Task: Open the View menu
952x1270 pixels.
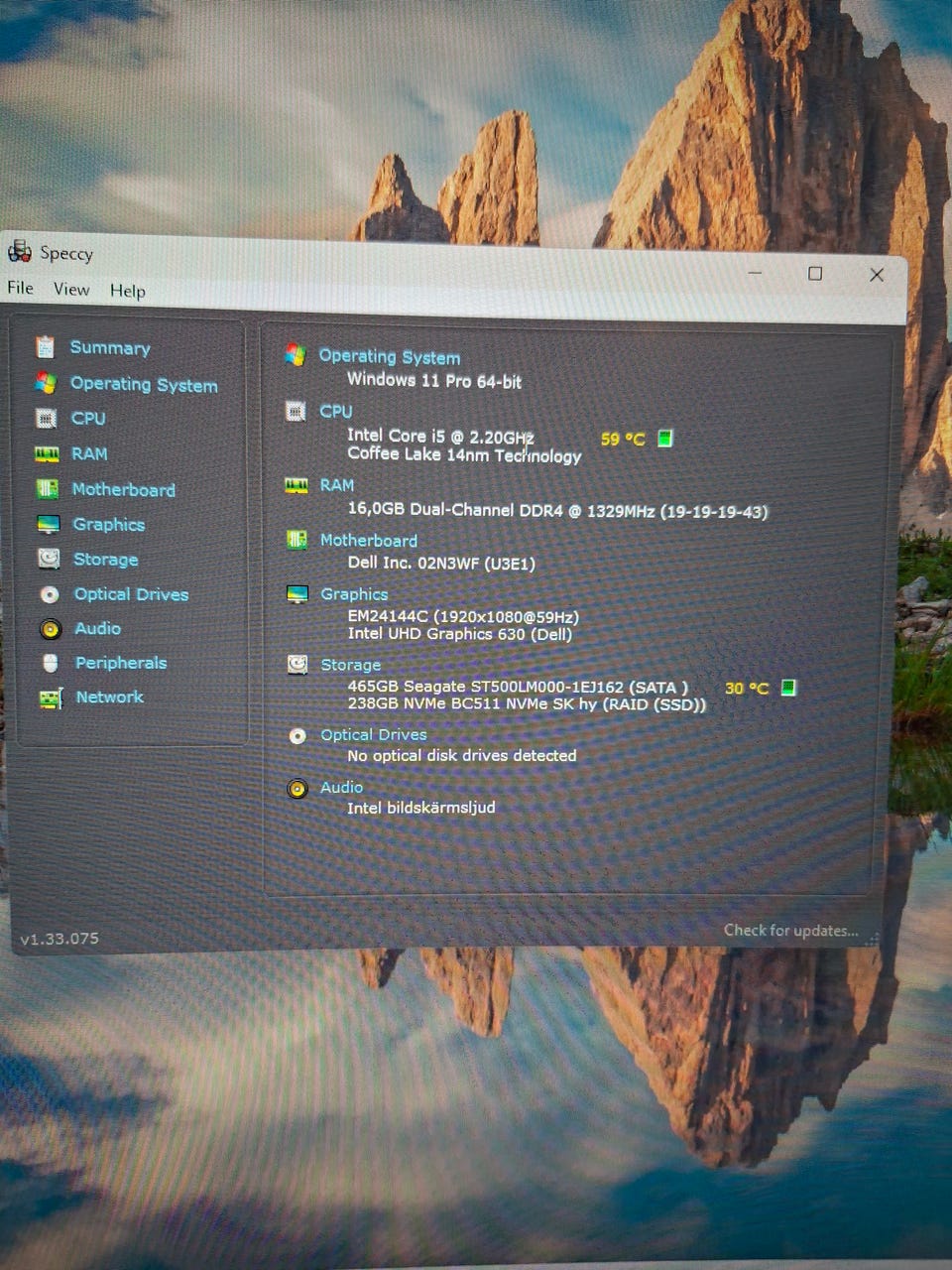Action: [71, 289]
